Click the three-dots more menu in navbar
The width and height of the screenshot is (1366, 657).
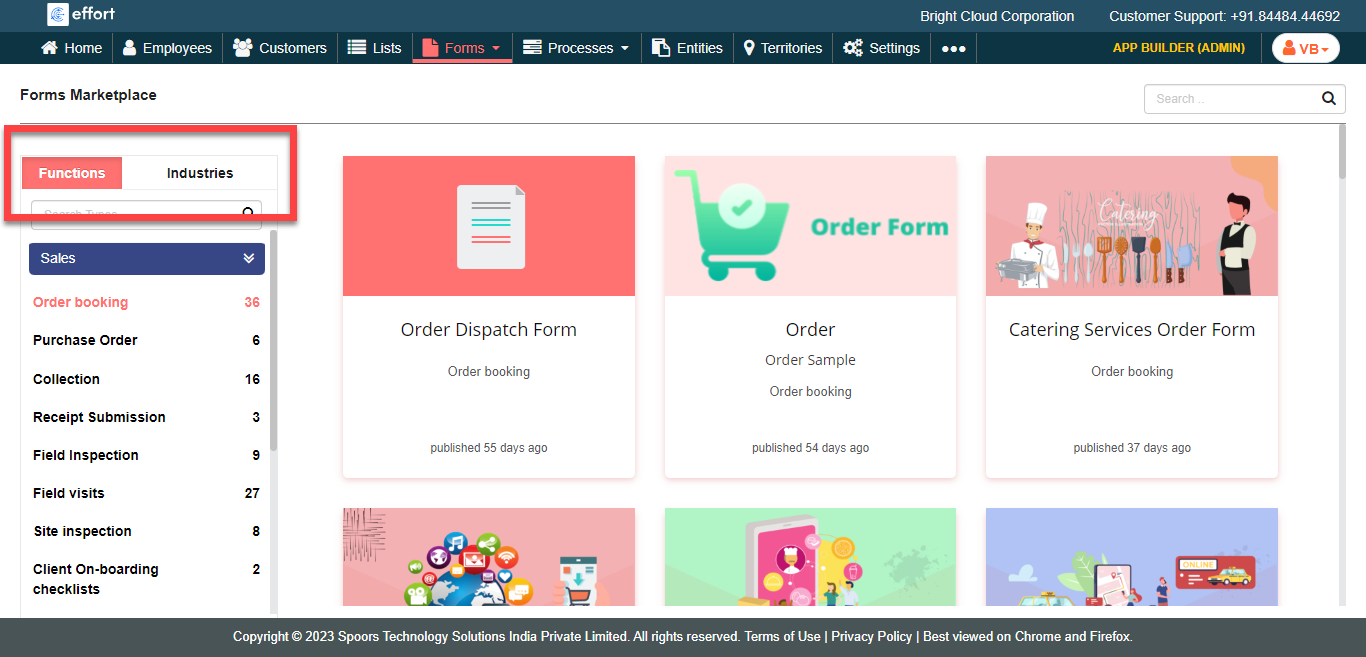pos(953,48)
